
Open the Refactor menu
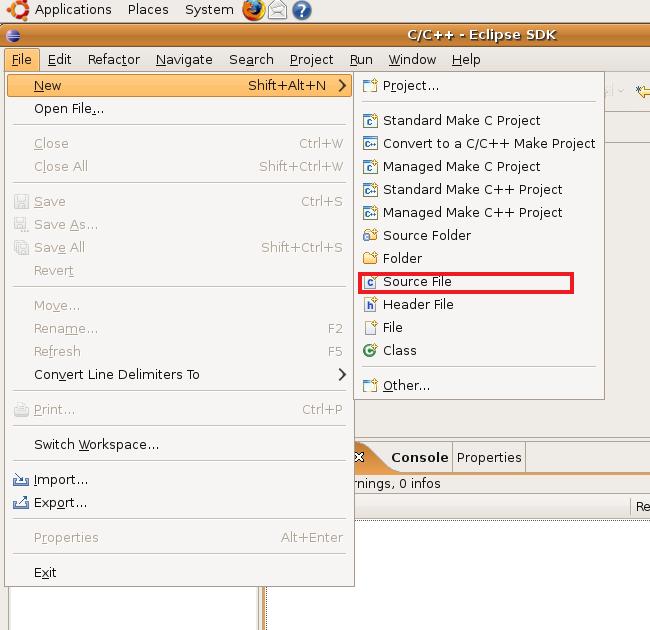pos(114,60)
